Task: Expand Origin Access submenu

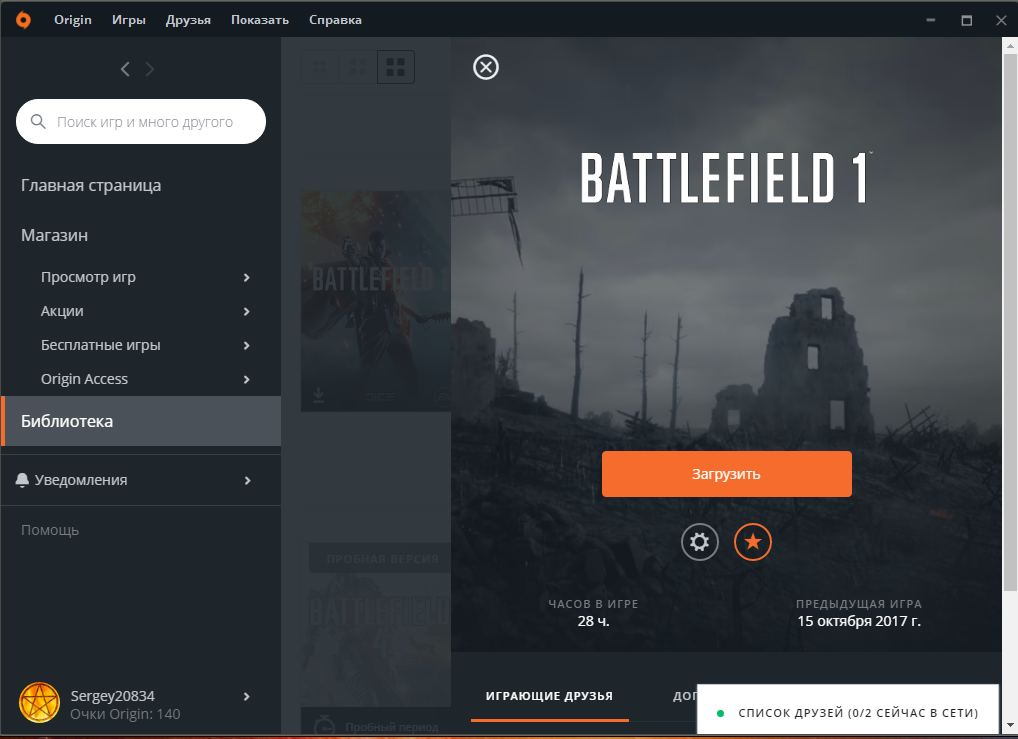Action: (247, 379)
